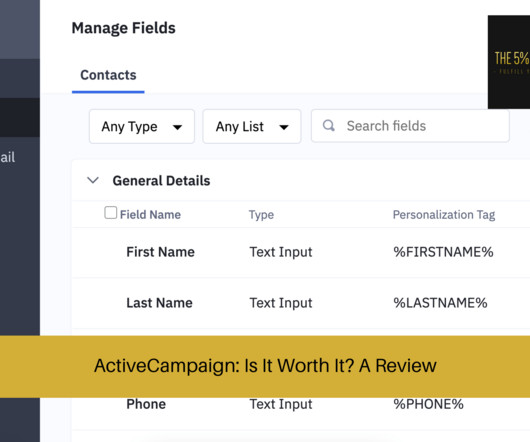Image resolution: width=530 pixels, height=442 pixels.
Task: Click the %PHONE% personalization tag
Action: coord(428,404)
